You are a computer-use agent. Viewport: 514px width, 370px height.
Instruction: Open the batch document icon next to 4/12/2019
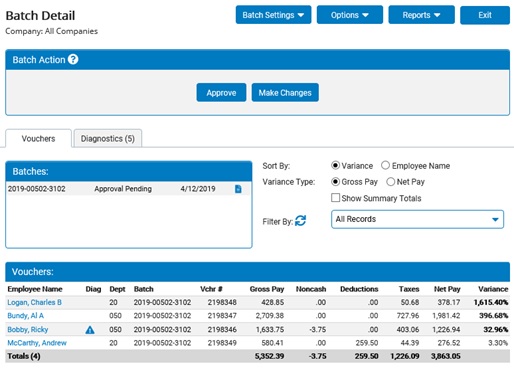tap(238, 189)
